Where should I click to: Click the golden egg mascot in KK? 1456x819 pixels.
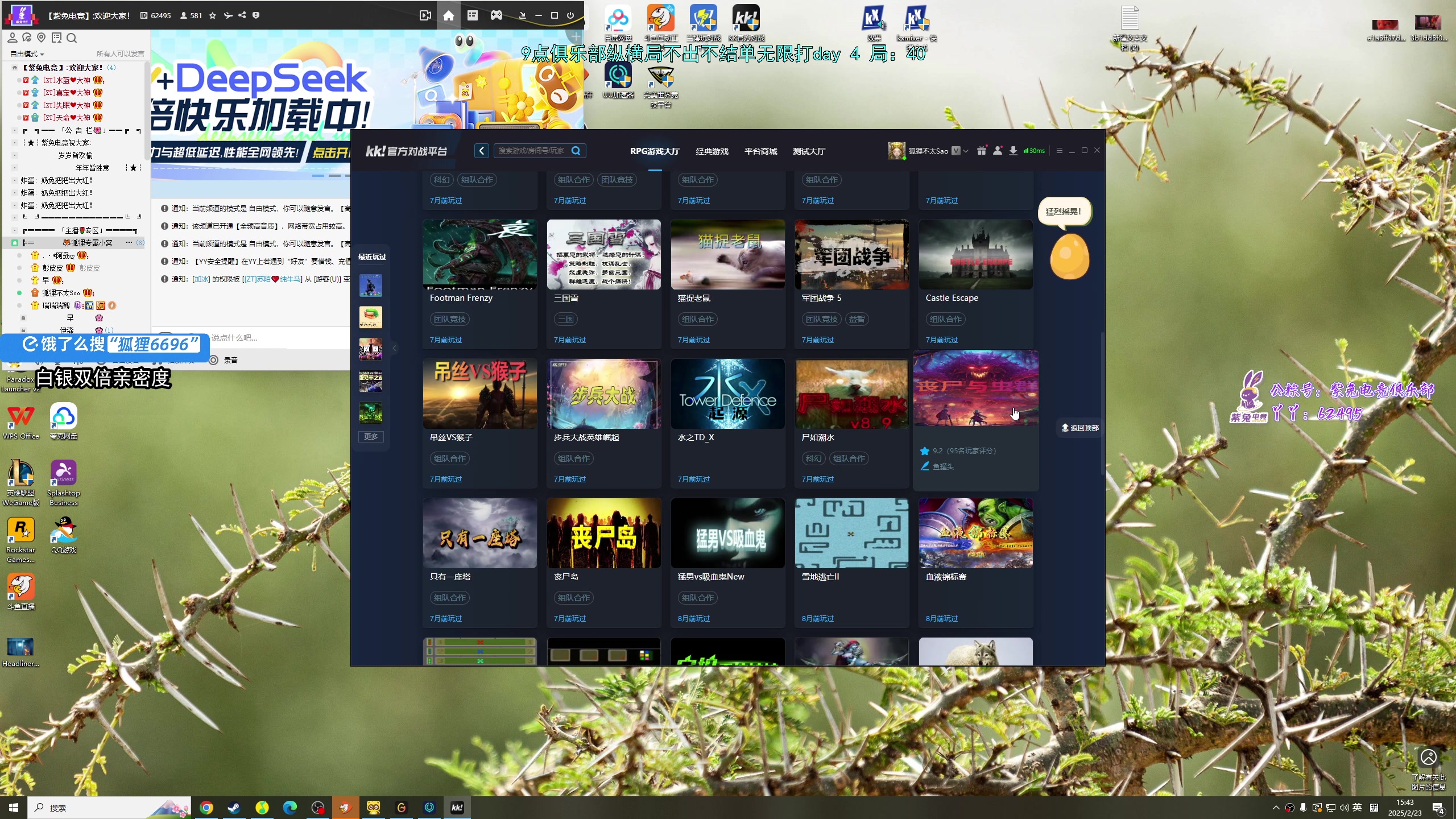point(1069,257)
